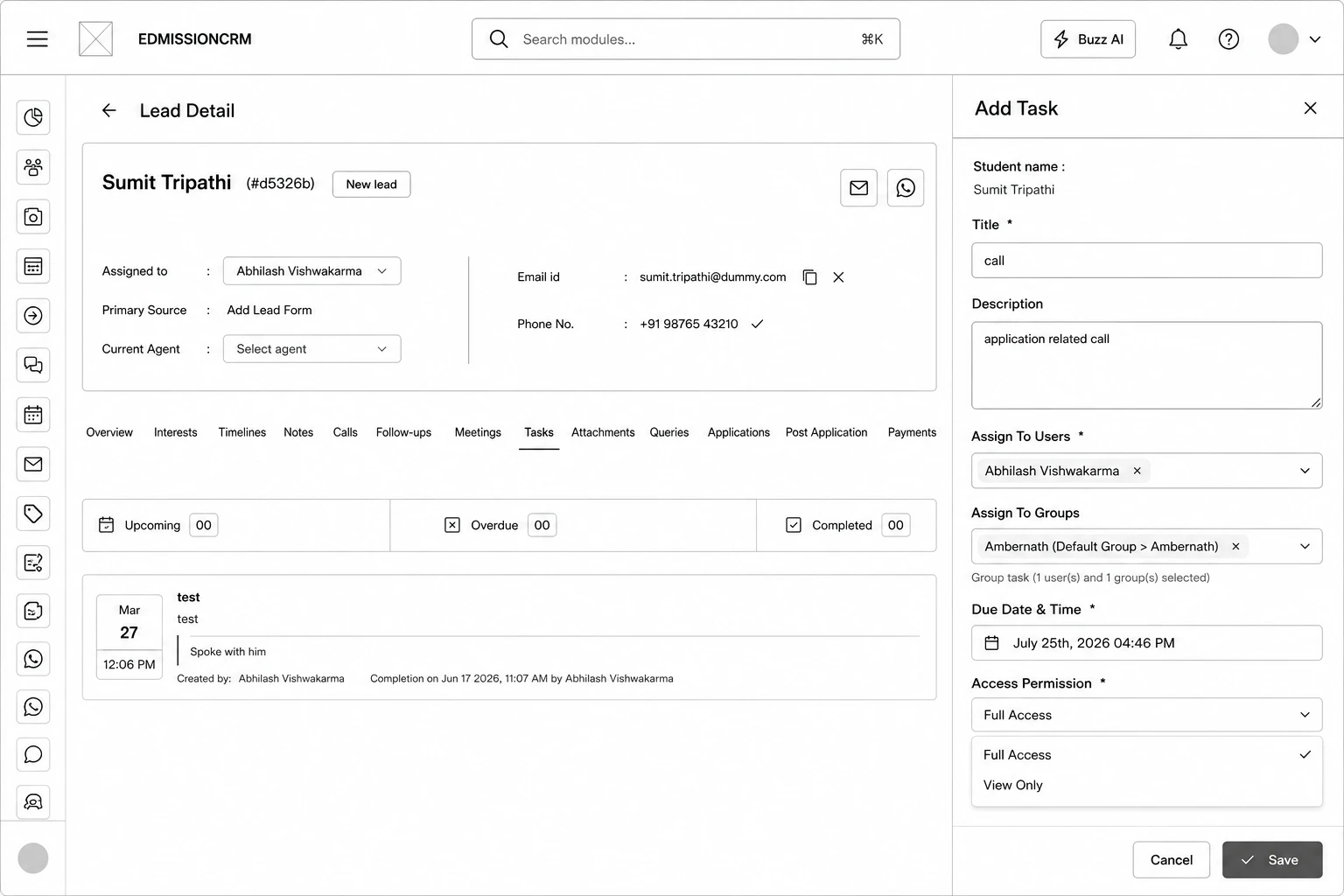Open help via the question mark icon
Screen dimensions: 1344x896
[1228, 39]
